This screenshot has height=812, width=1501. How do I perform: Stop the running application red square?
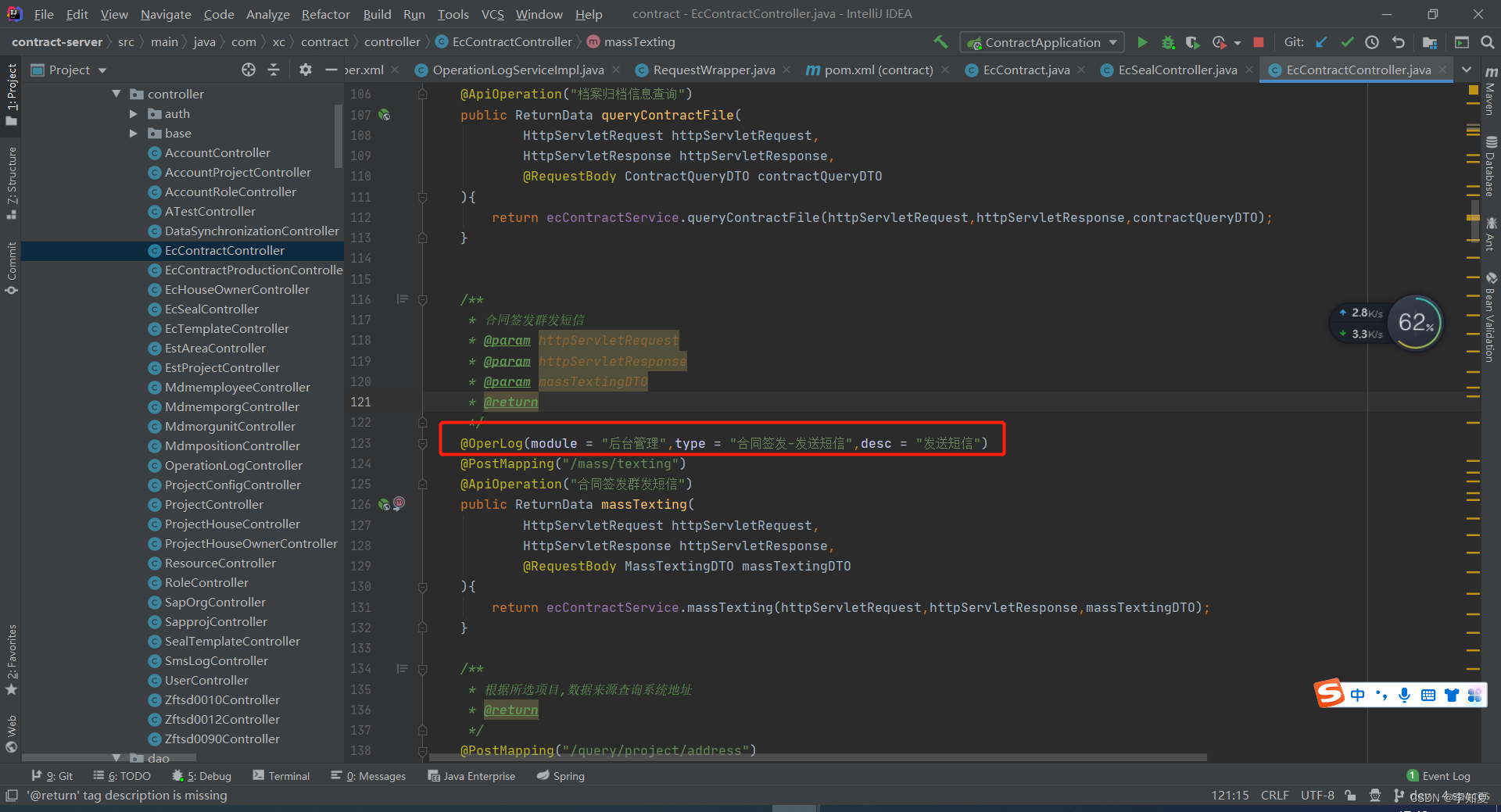point(1259,42)
